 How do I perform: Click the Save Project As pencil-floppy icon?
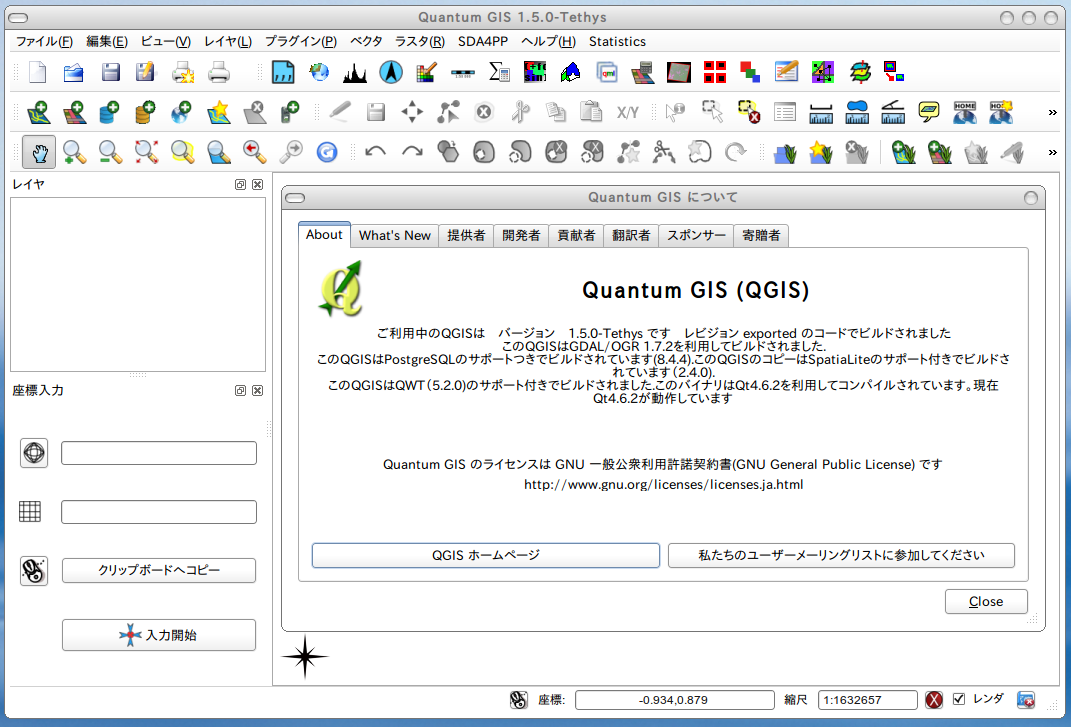pos(145,72)
